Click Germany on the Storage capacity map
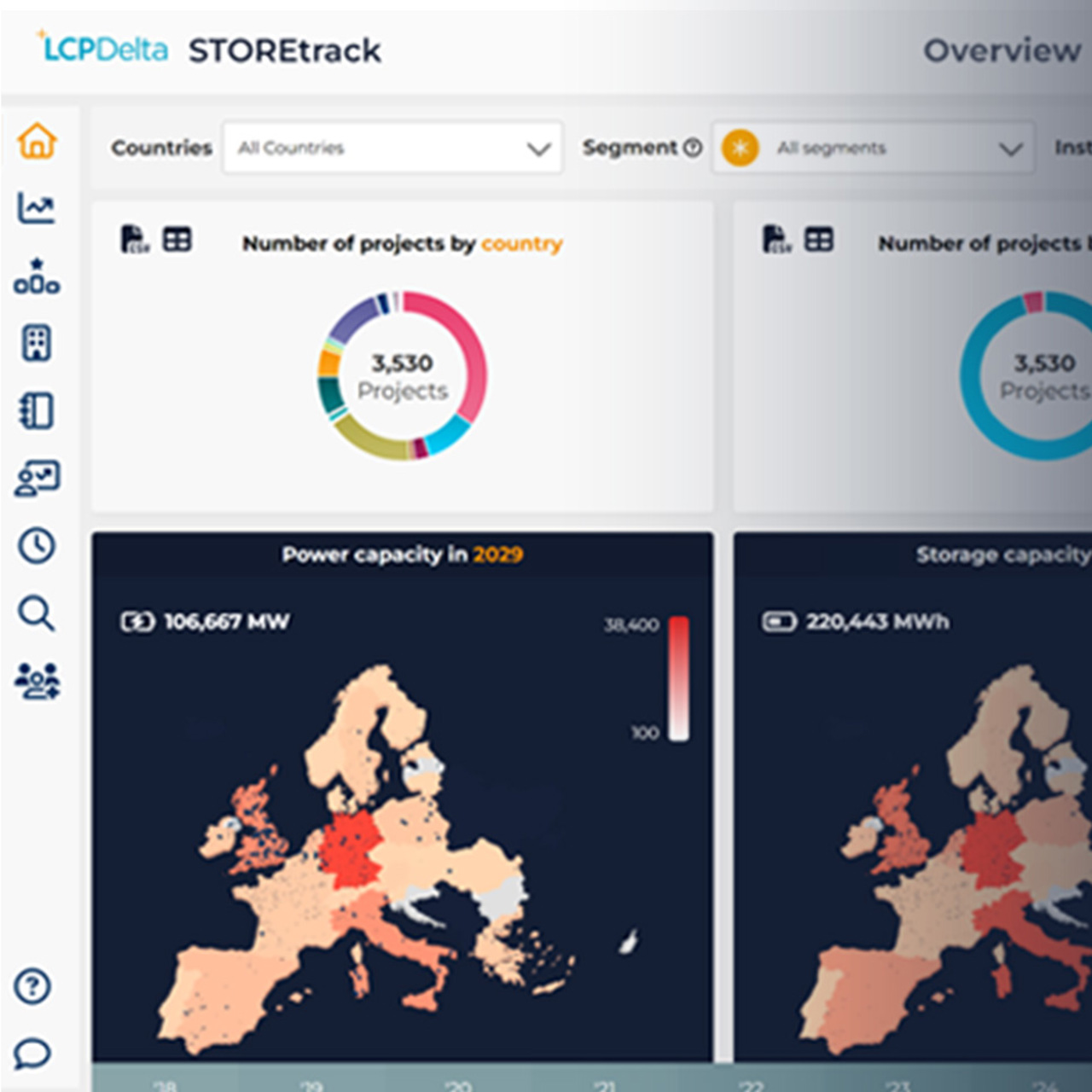 click(994, 851)
